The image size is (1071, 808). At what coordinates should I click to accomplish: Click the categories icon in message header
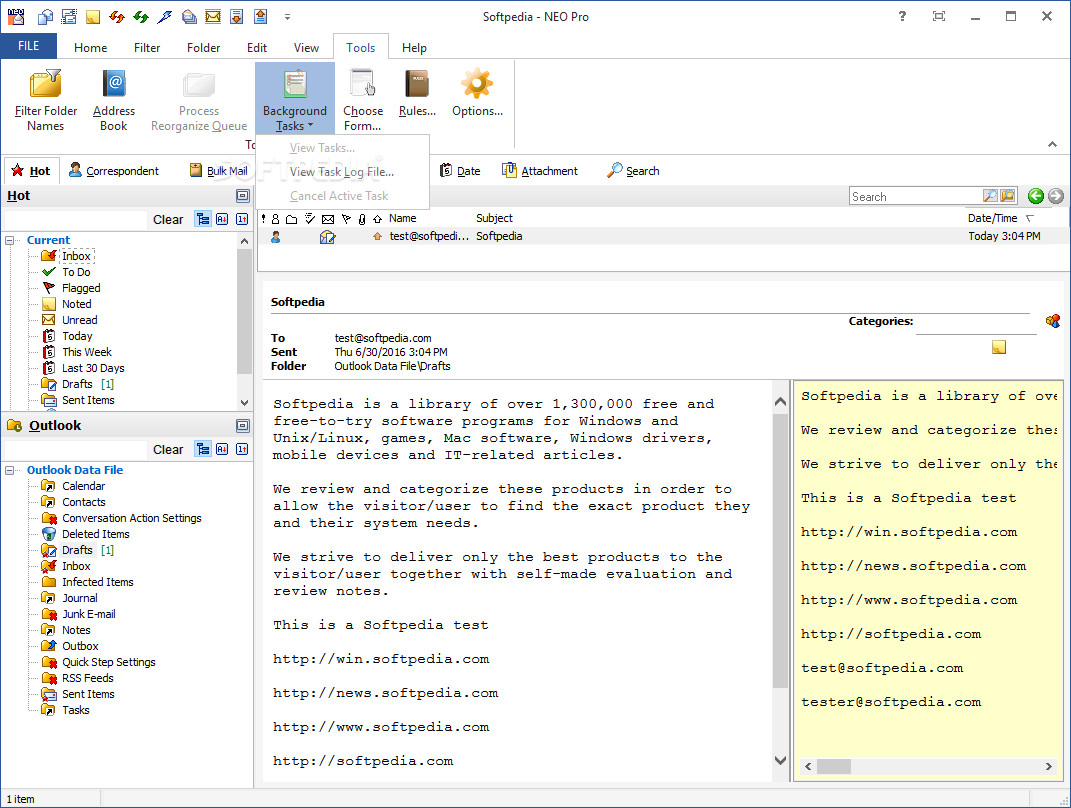tap(1053, 320)
